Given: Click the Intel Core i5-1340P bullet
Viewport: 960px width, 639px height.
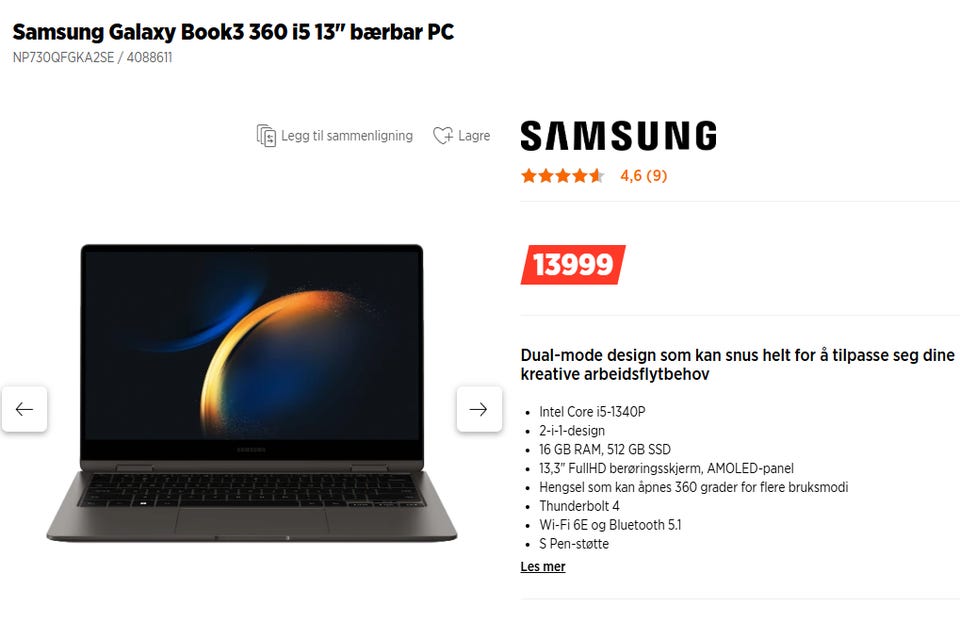Looking at the screenshot, I should pos(592,412).
